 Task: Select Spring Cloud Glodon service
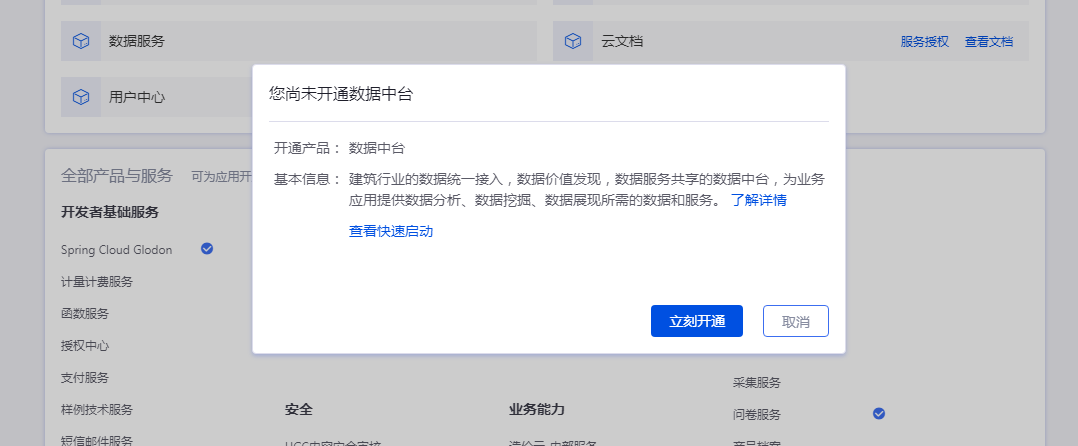tap(116, 250)
